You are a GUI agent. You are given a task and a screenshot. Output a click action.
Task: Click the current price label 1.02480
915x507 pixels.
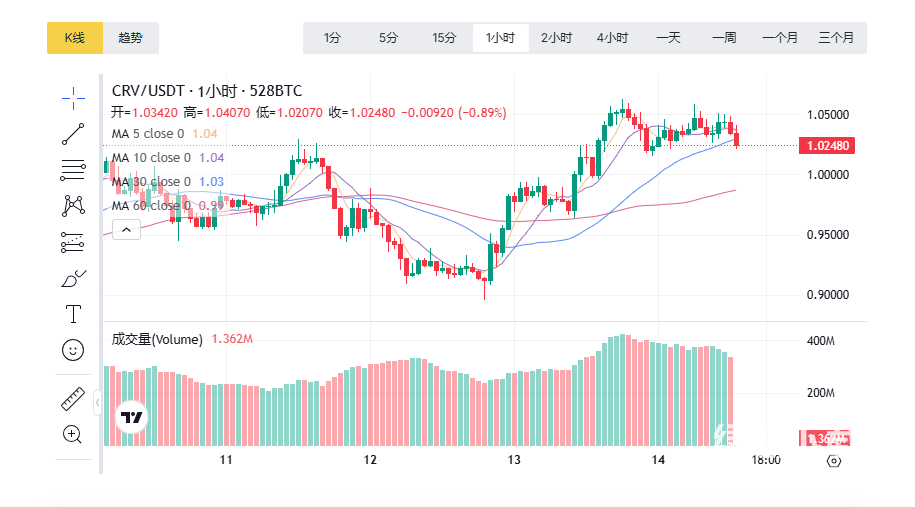click(826, 146)
